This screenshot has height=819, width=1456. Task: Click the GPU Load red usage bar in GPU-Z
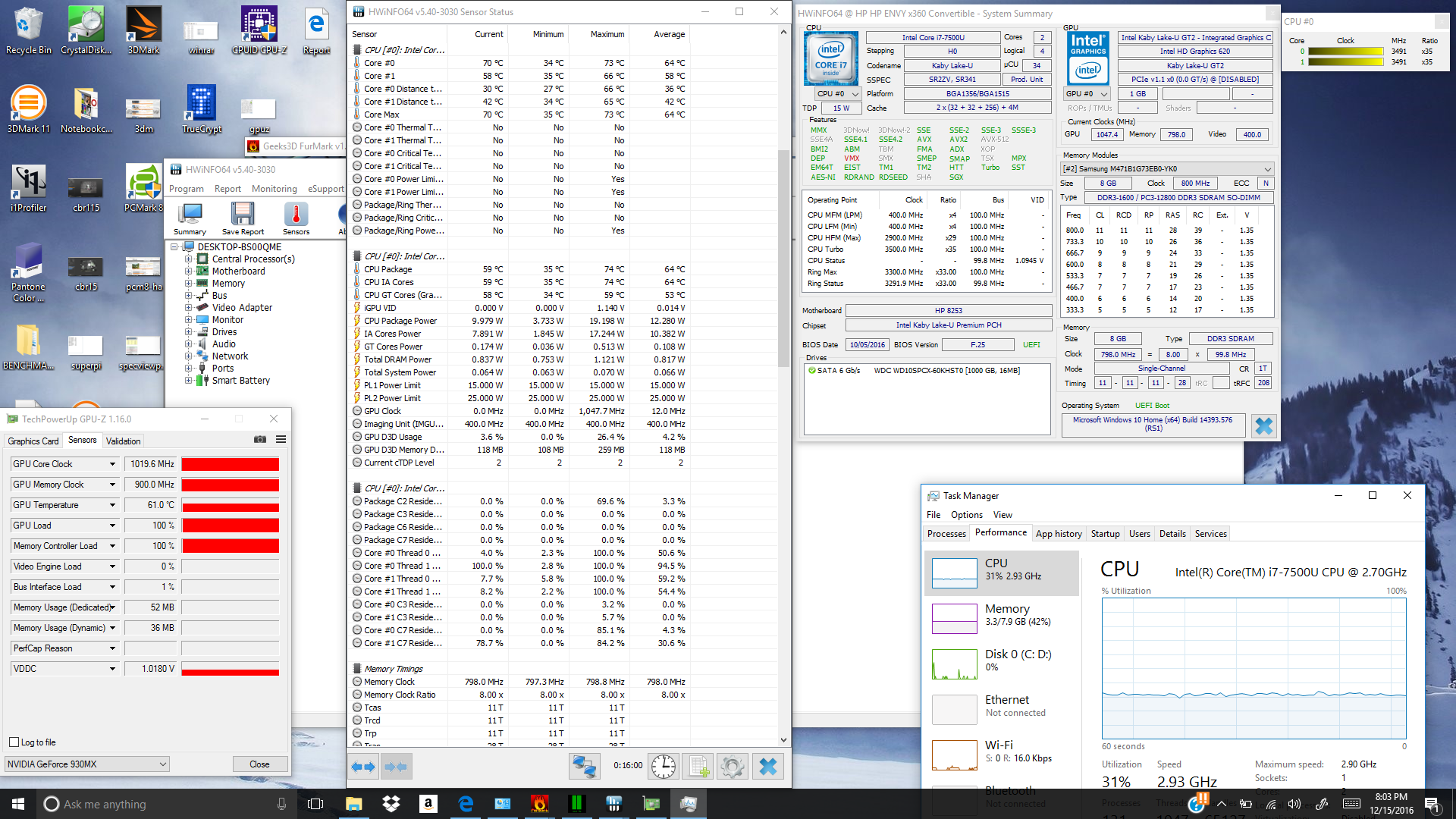click(x=231, y=526)
